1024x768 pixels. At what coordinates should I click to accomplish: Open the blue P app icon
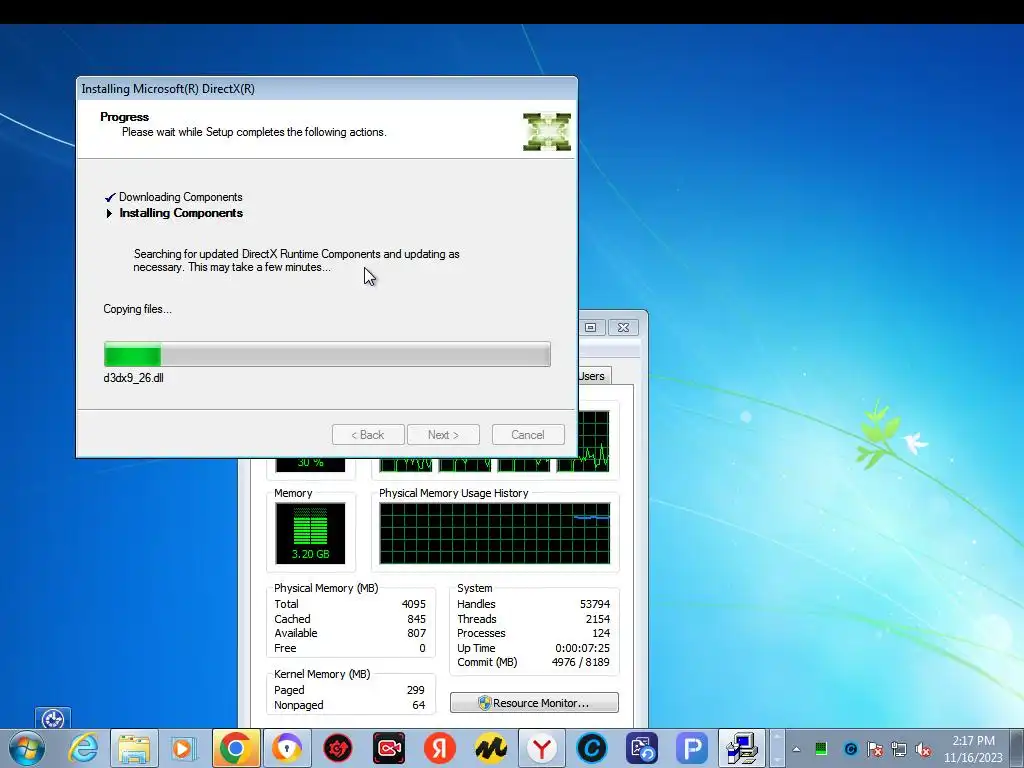pos(692,748)
